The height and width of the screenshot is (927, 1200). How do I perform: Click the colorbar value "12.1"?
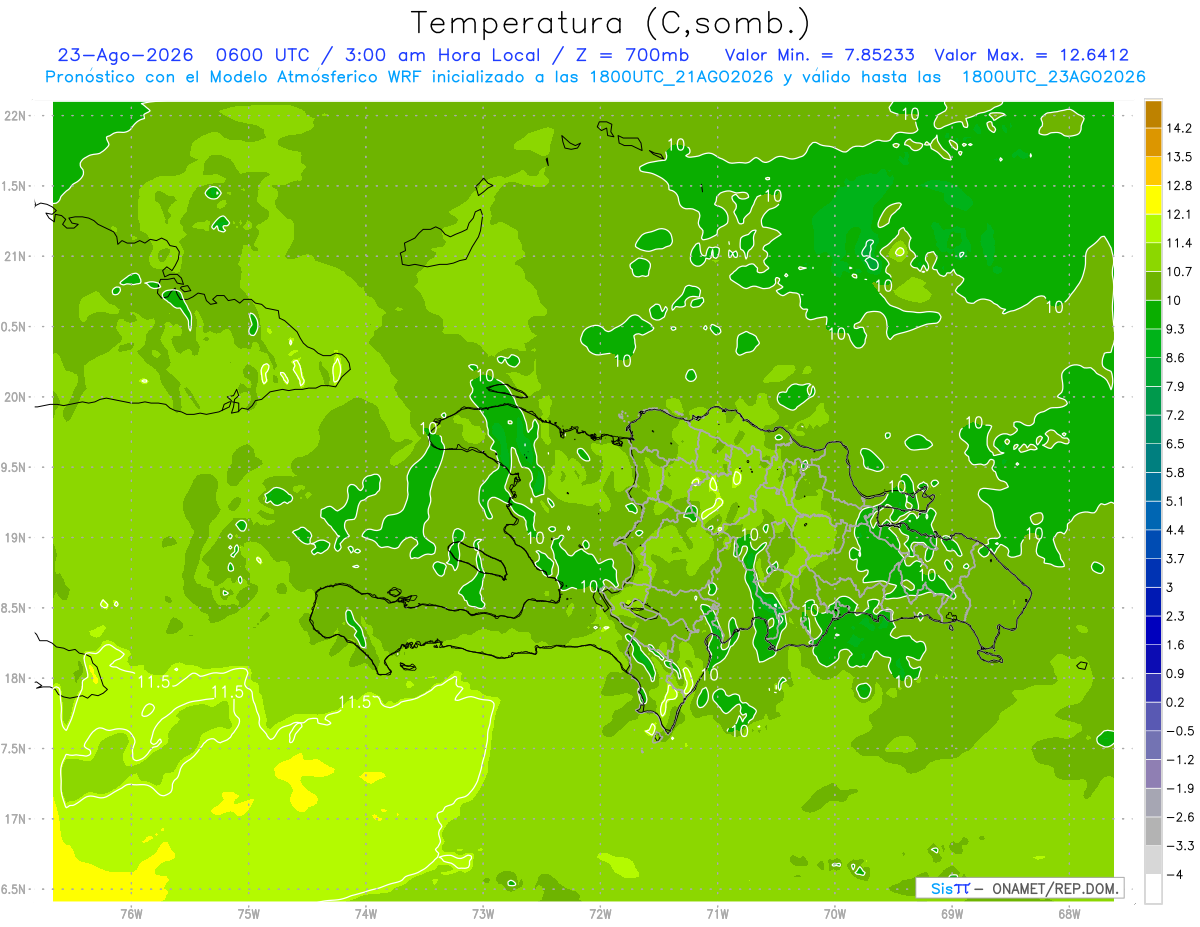pos(1180,214)
